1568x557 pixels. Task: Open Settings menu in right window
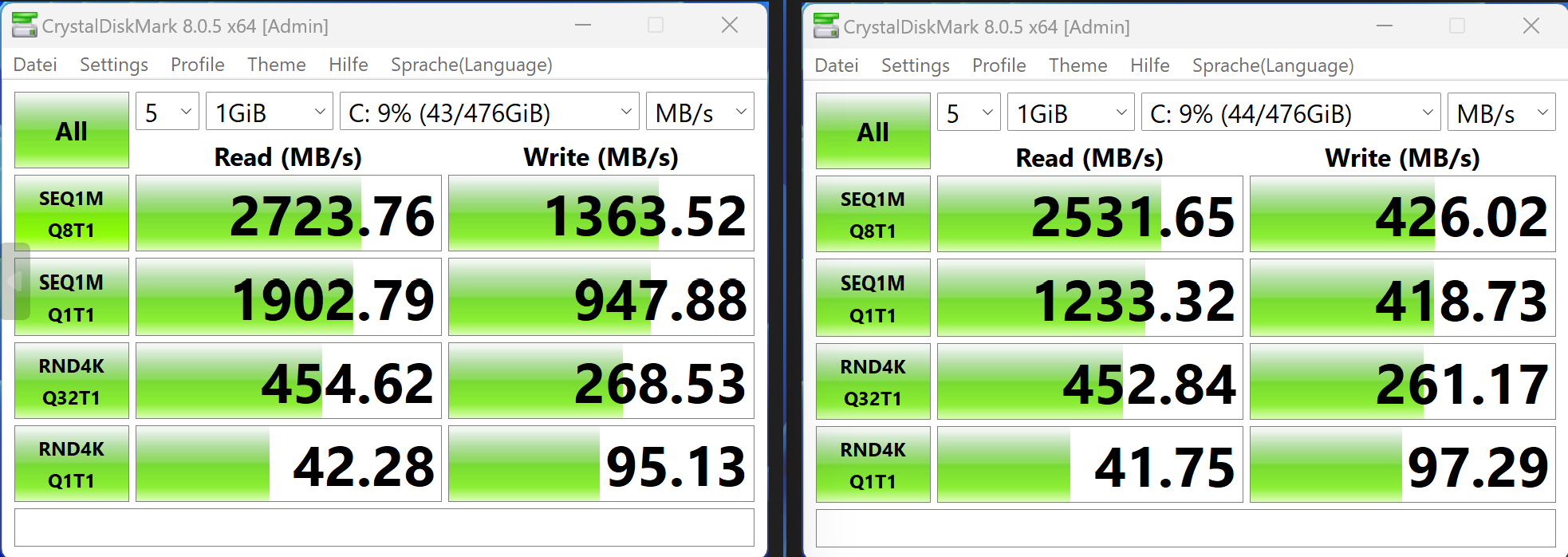(x=916, y=65)
